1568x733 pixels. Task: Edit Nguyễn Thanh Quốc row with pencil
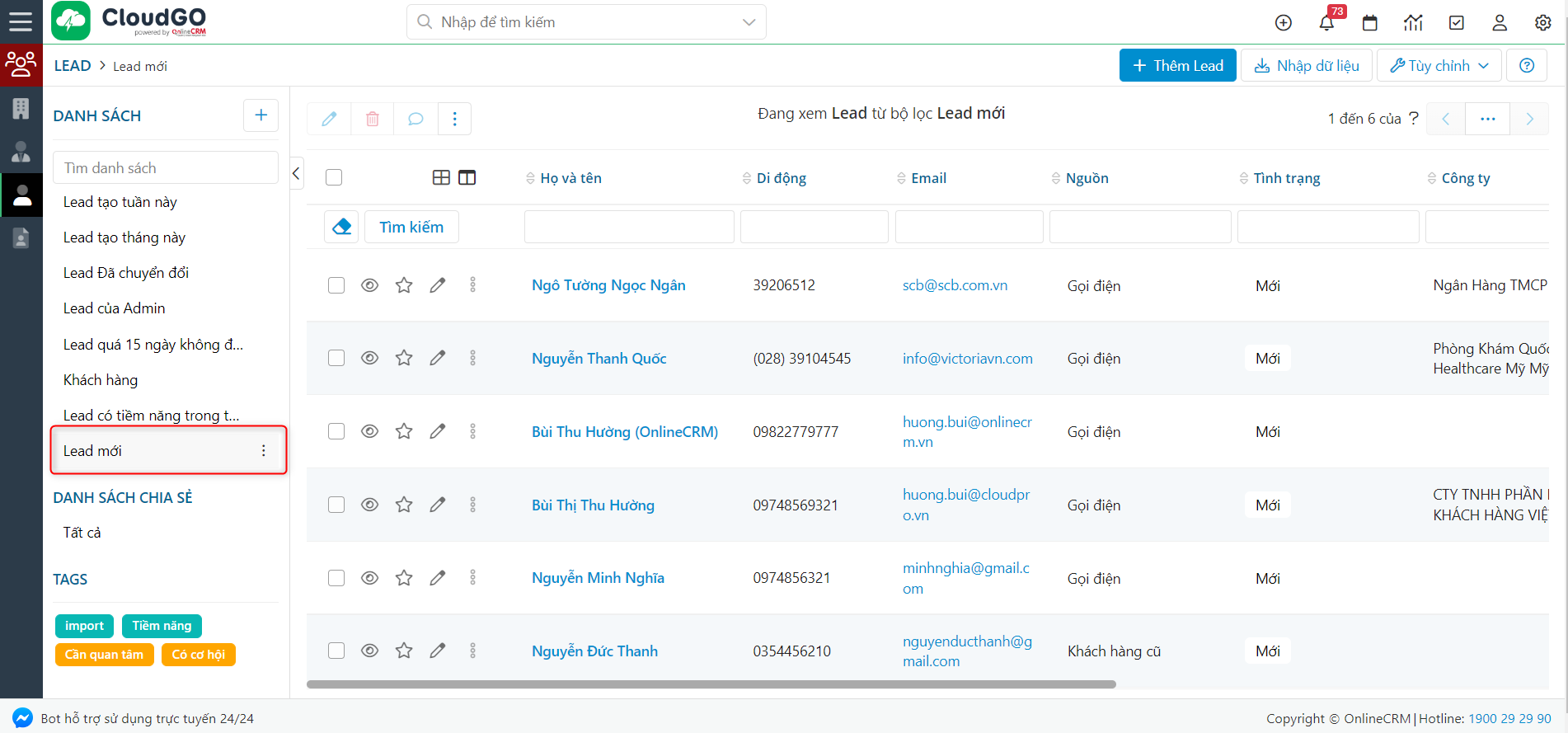tap(438, 358)
